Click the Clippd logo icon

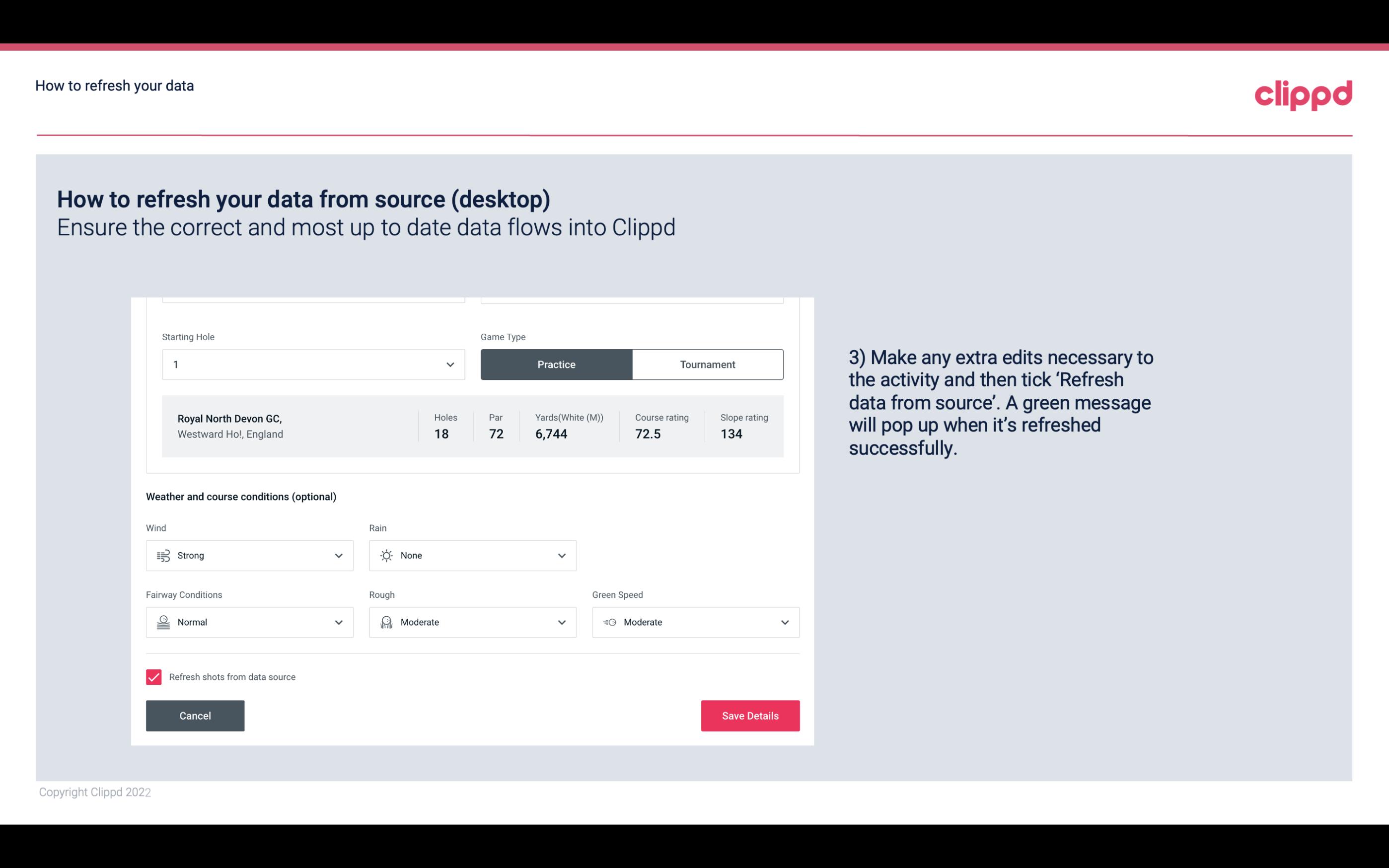coord(1303,93)
